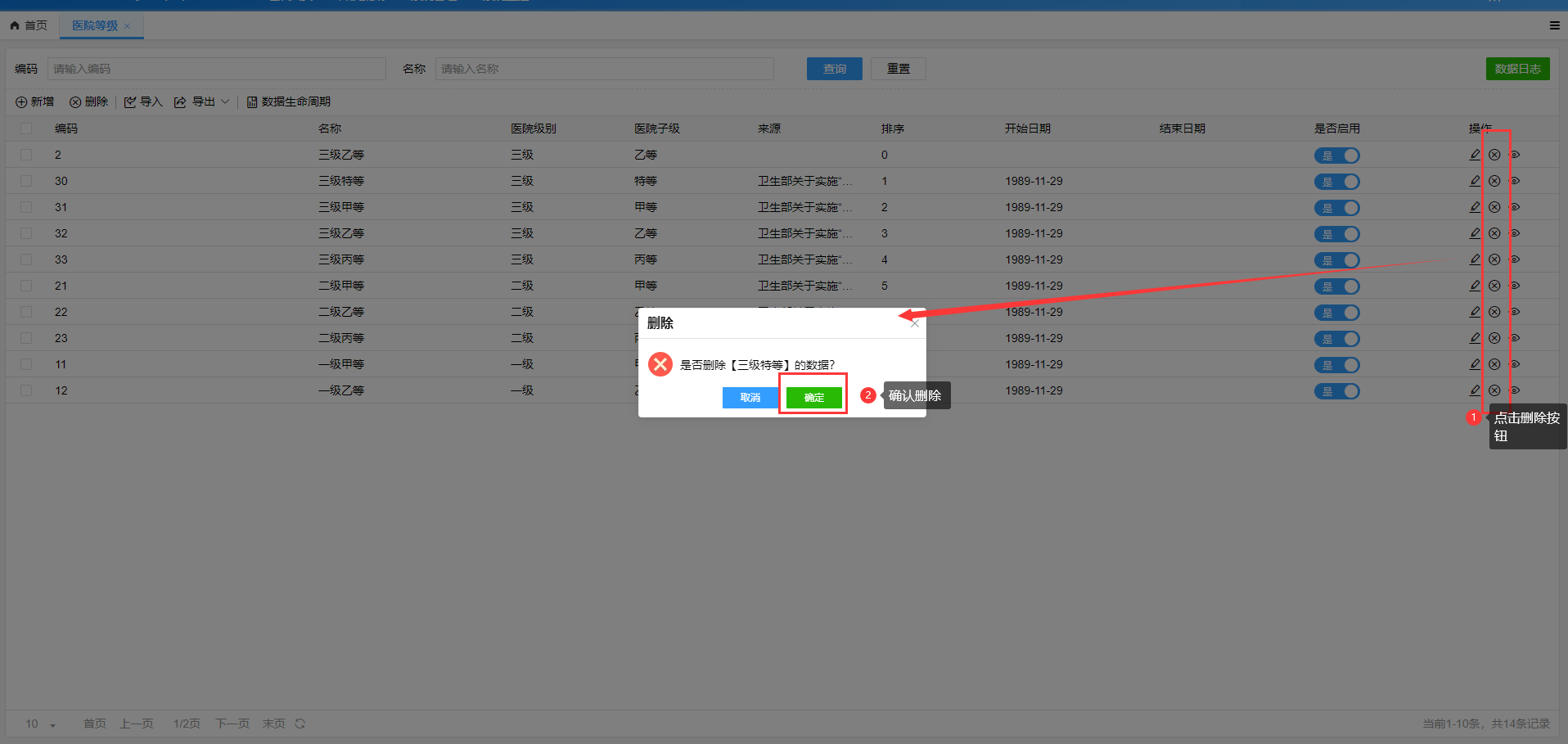Check the checkbox for row 33

point(26,259)
